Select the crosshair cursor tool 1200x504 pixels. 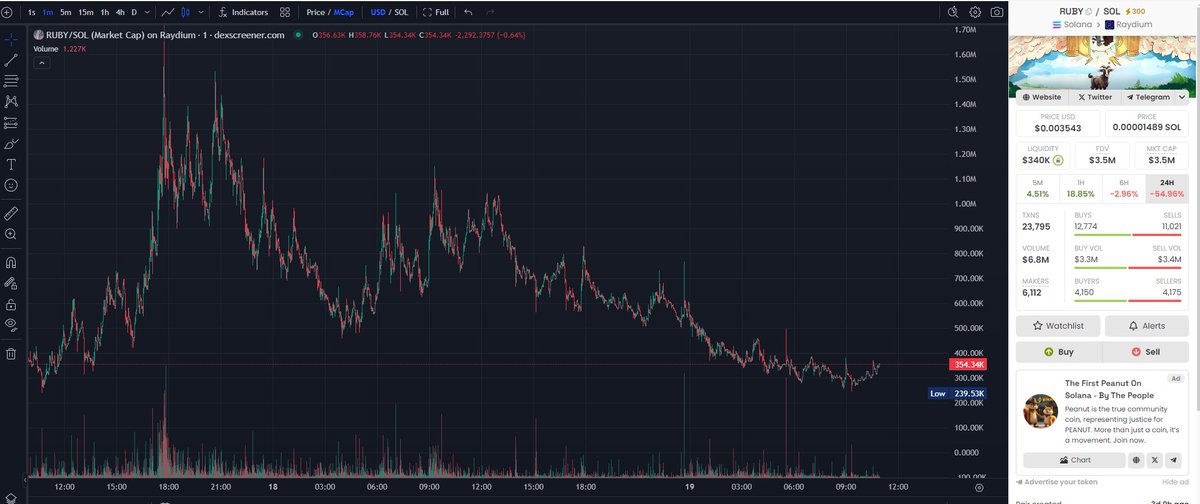11,39
